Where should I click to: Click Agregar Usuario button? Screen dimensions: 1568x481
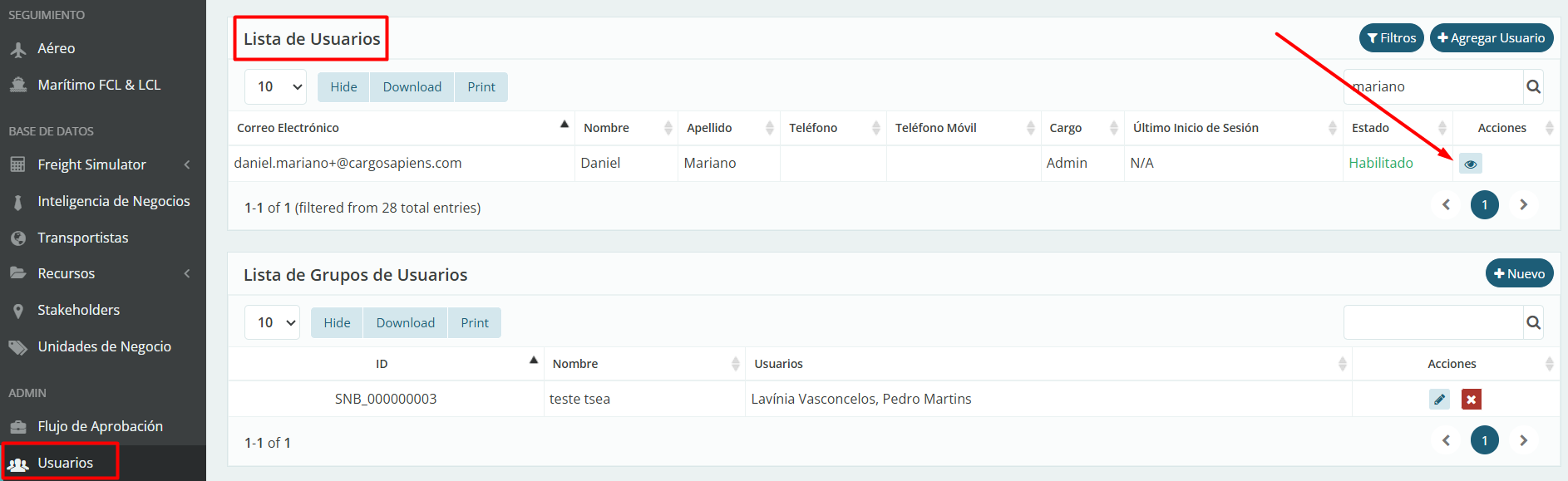tap(1491, 38)
